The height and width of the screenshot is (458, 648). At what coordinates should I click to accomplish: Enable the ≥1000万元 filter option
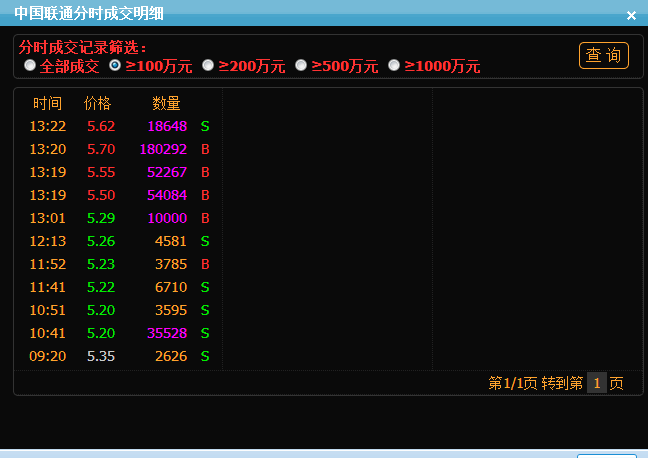click(x=394, y=66)
